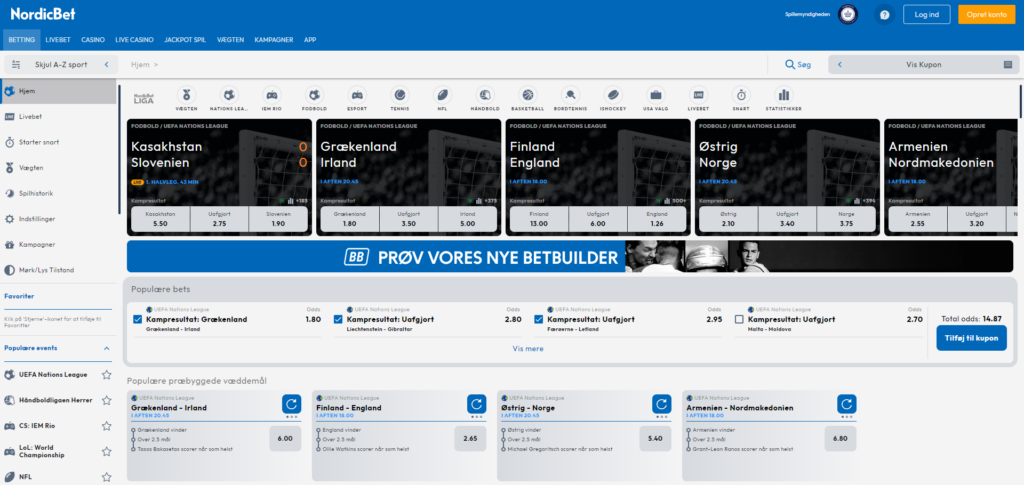Check the Malta - Moldova Uafgjort bet
Screen dimensions: 1024x485
pos(739,320)
